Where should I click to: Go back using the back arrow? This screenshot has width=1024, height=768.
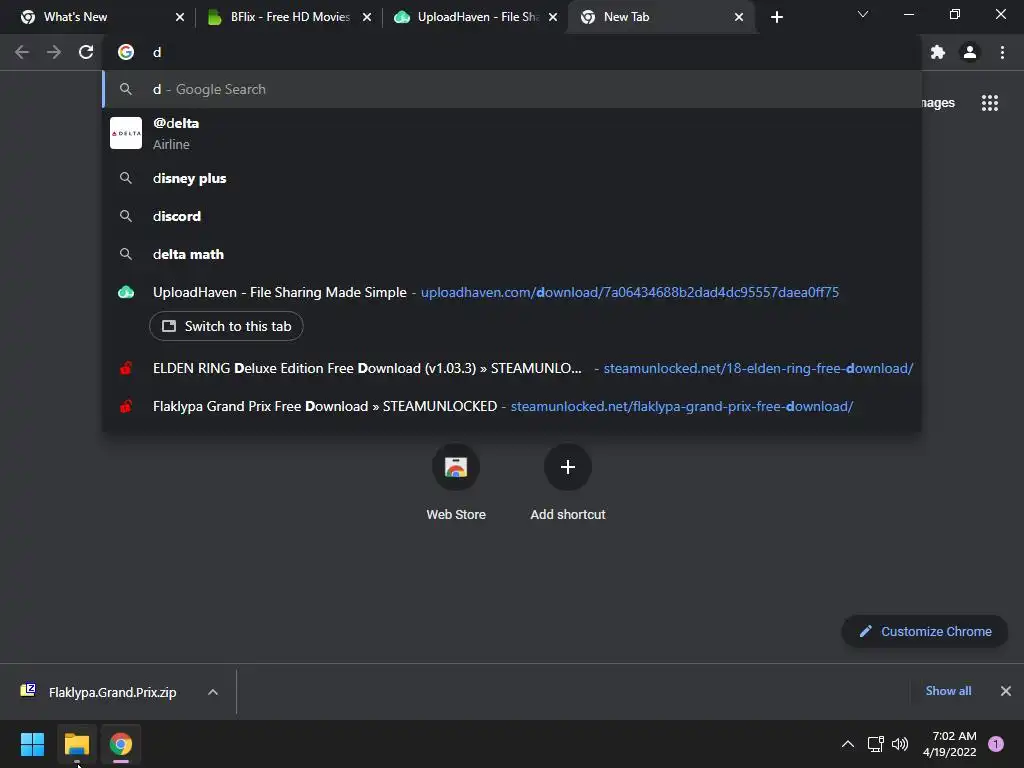(x=22, y=52)
